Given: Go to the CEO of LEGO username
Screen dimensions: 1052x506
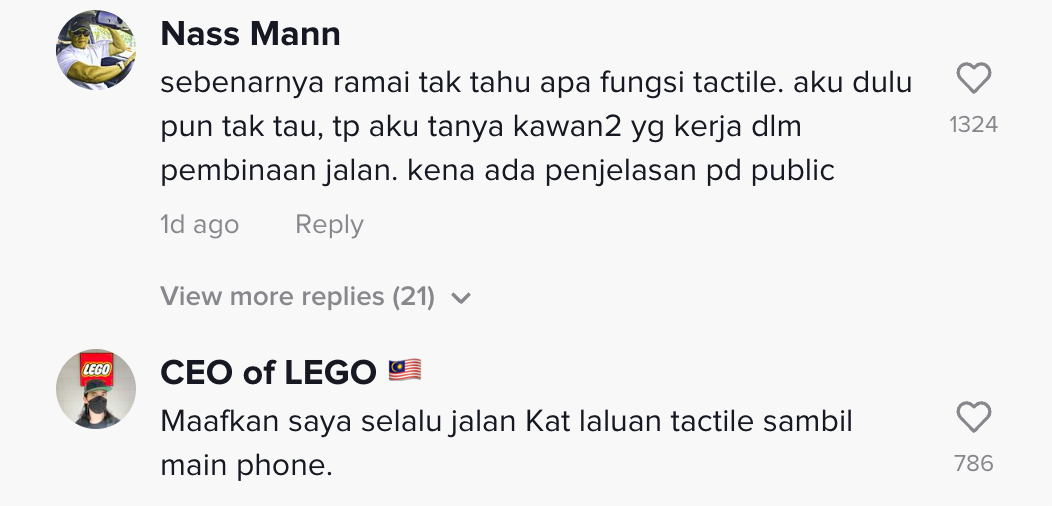Looking at the screenshot, I should click(x=268, y=372).
